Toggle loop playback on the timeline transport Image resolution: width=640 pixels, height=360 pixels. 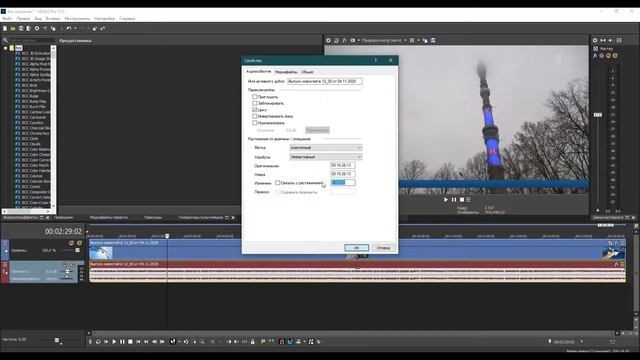coord(98,342)
